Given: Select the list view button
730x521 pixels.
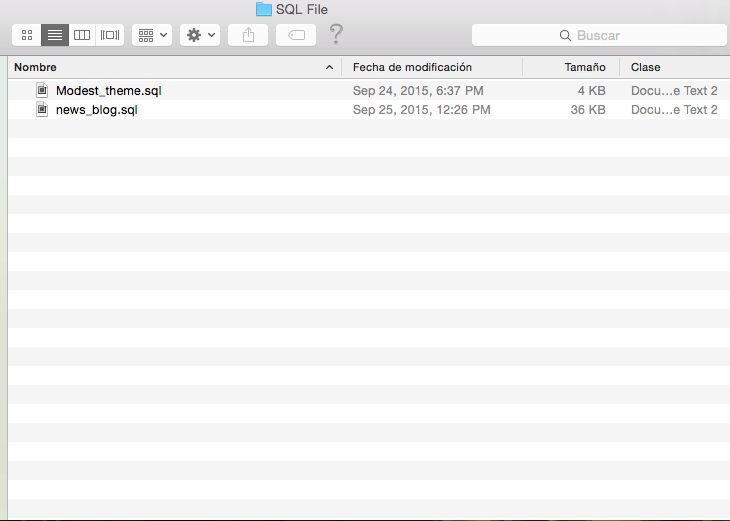Looking at the screenshot, I should point(55,35).
